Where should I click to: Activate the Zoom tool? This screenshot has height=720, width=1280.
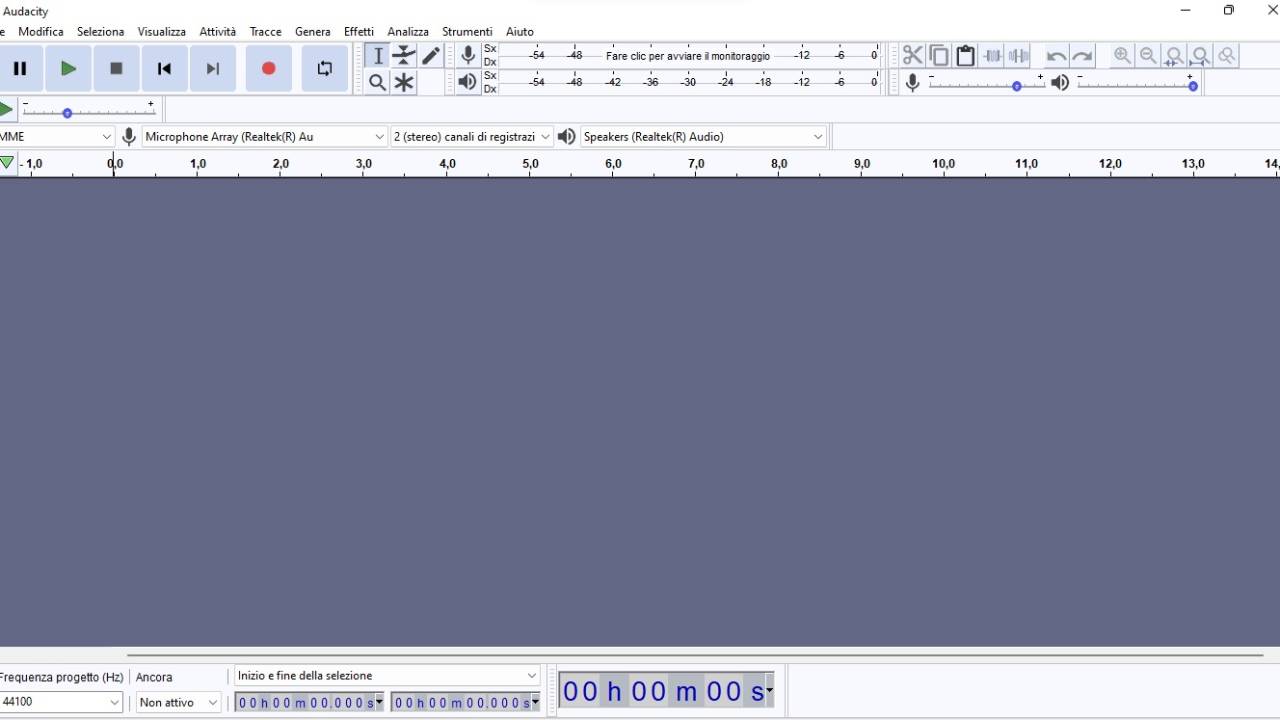pyautogui.click(x=377, y=83)
